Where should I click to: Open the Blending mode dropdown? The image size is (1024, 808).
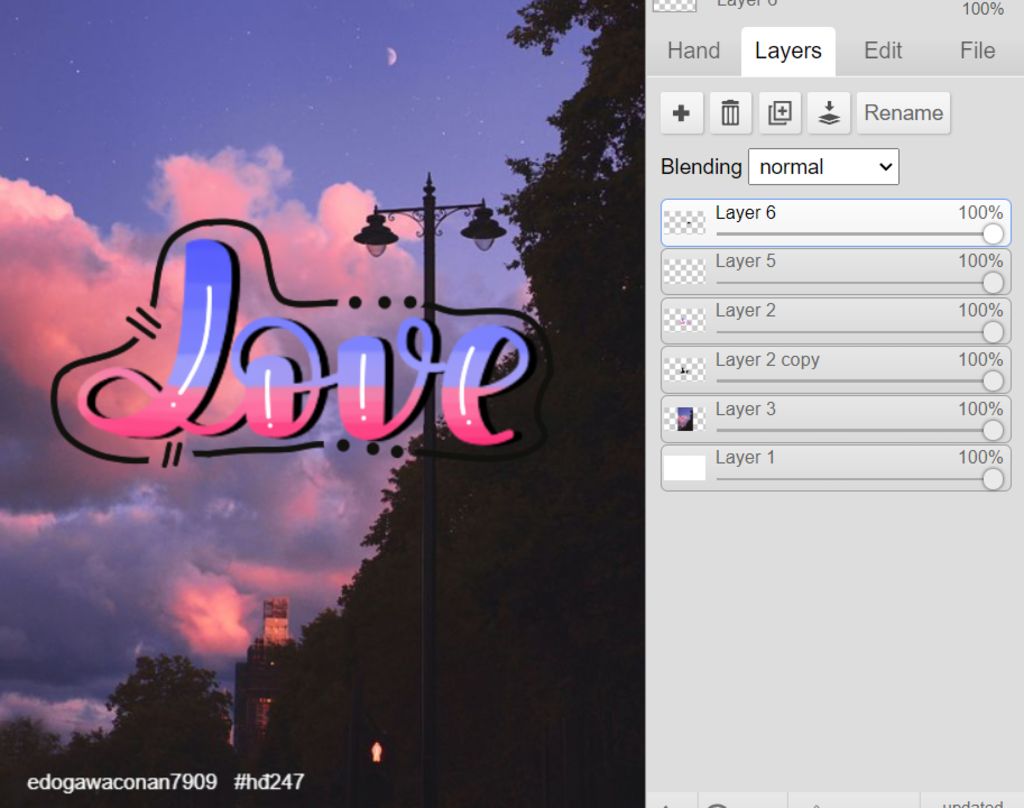[824, 167]
